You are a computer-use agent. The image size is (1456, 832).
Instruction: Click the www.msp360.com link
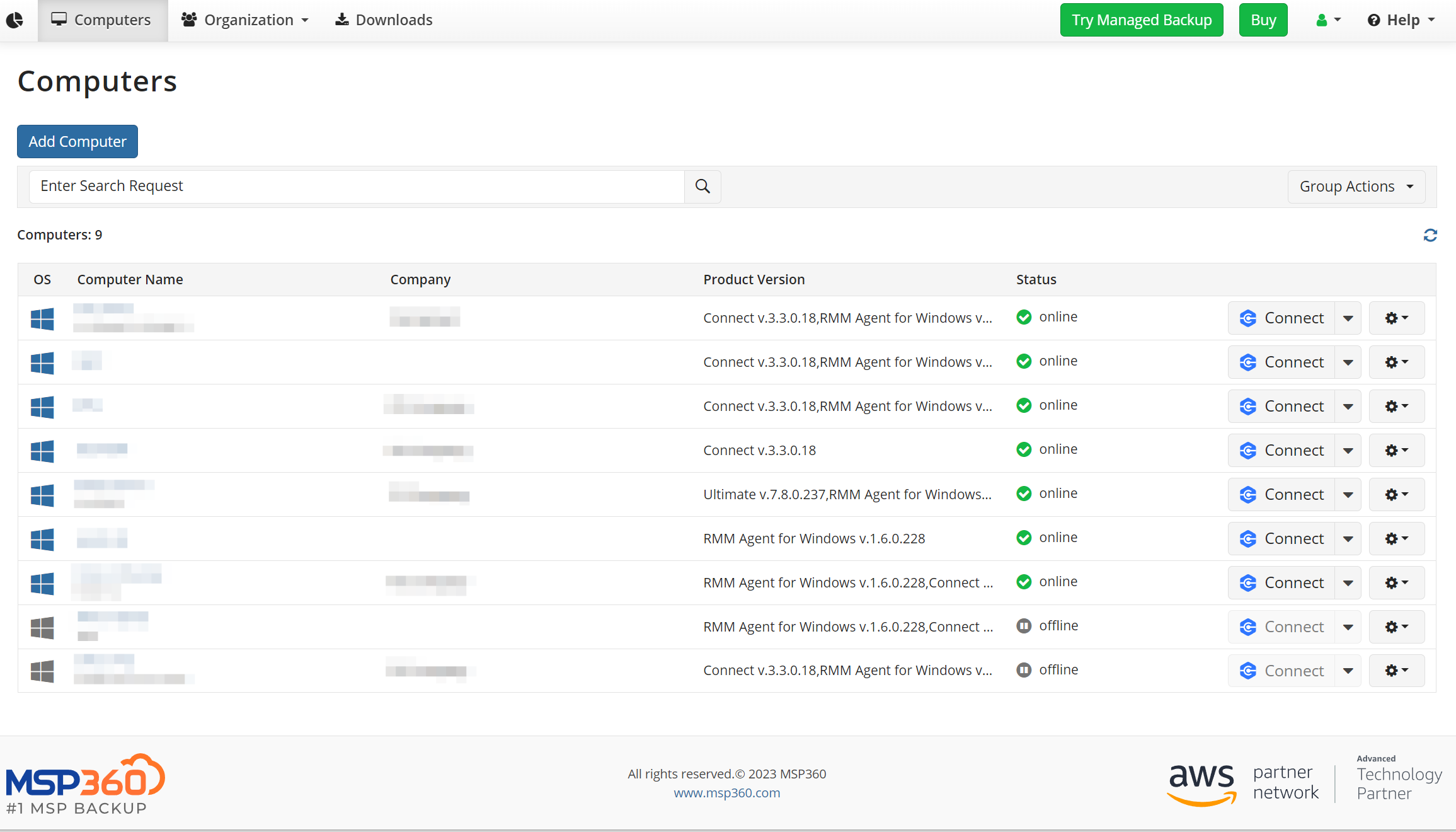coord(728,791)
